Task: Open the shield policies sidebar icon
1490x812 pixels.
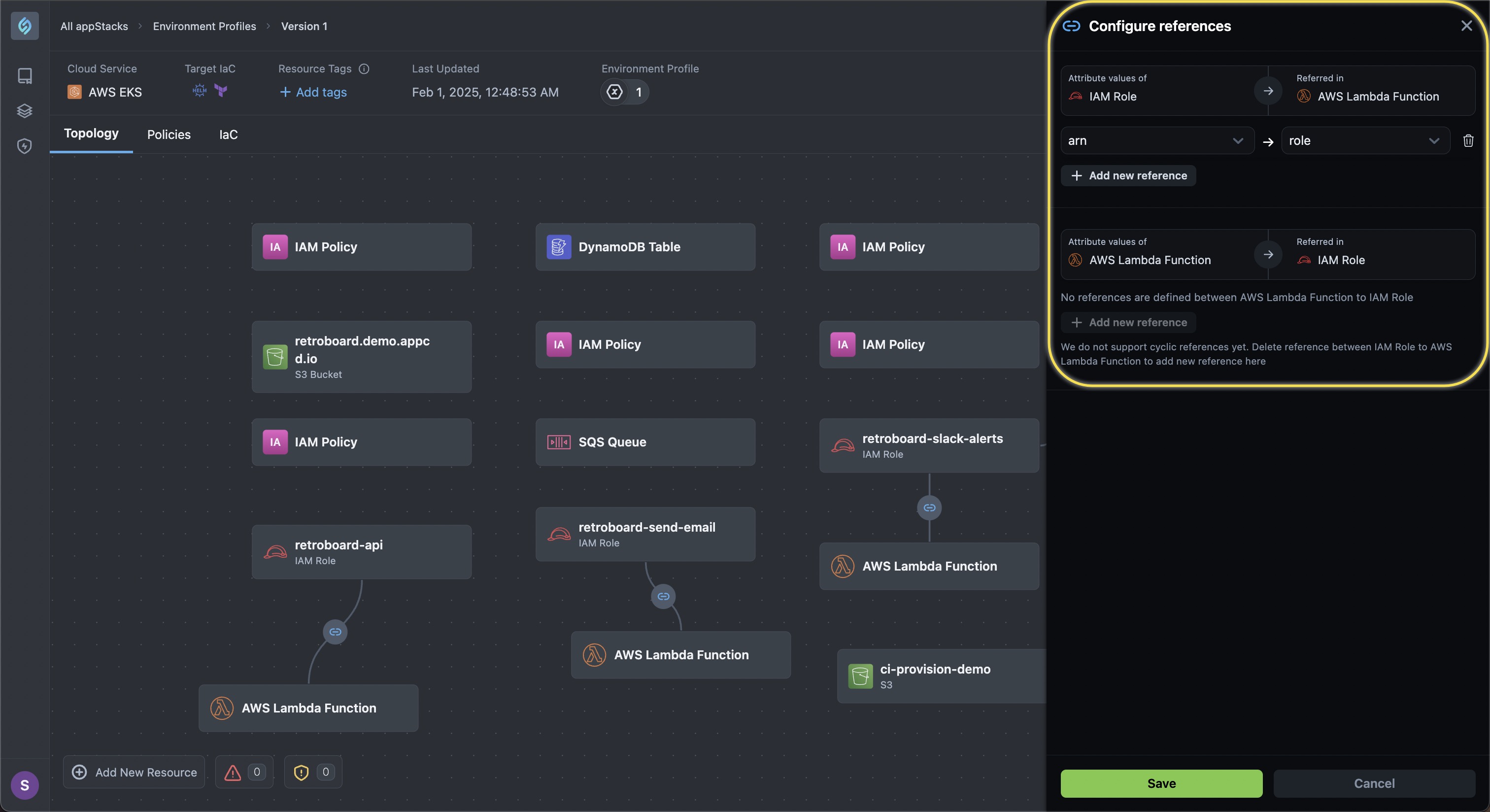Action: (x=25, y=146)
